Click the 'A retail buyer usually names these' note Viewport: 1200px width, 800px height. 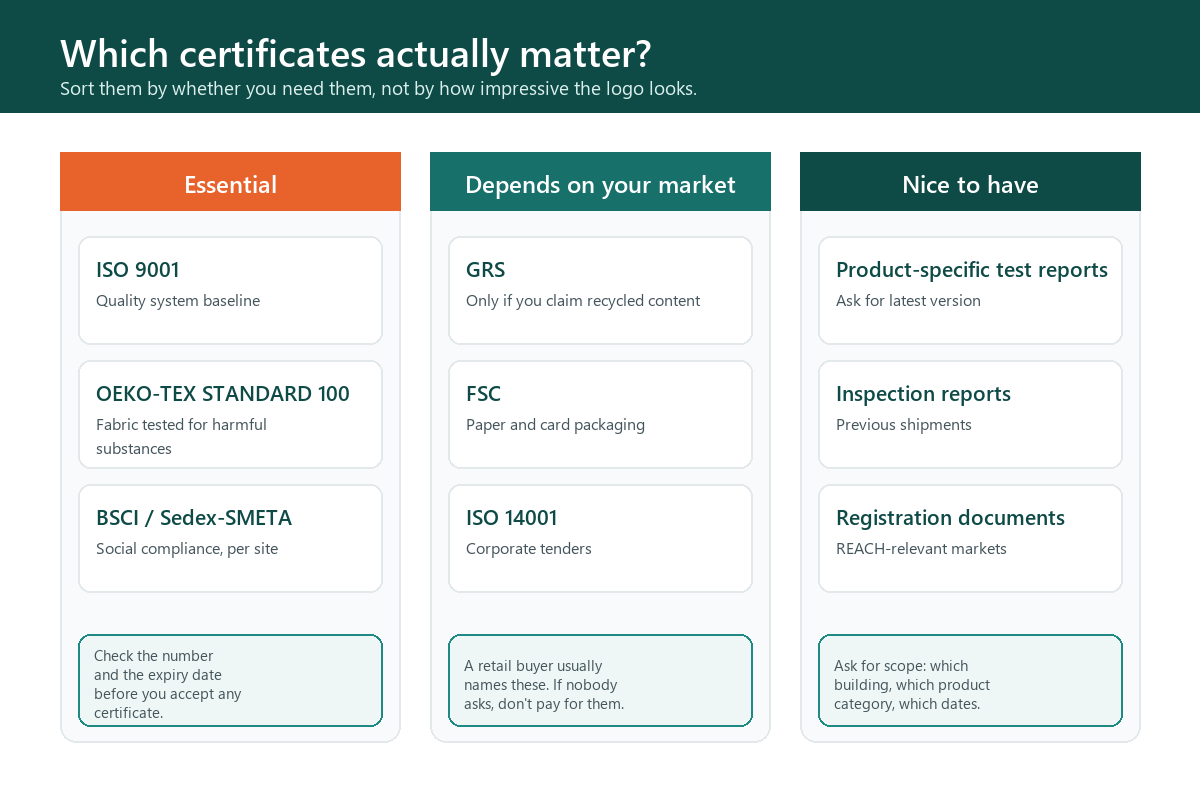(x=600, y=680)
